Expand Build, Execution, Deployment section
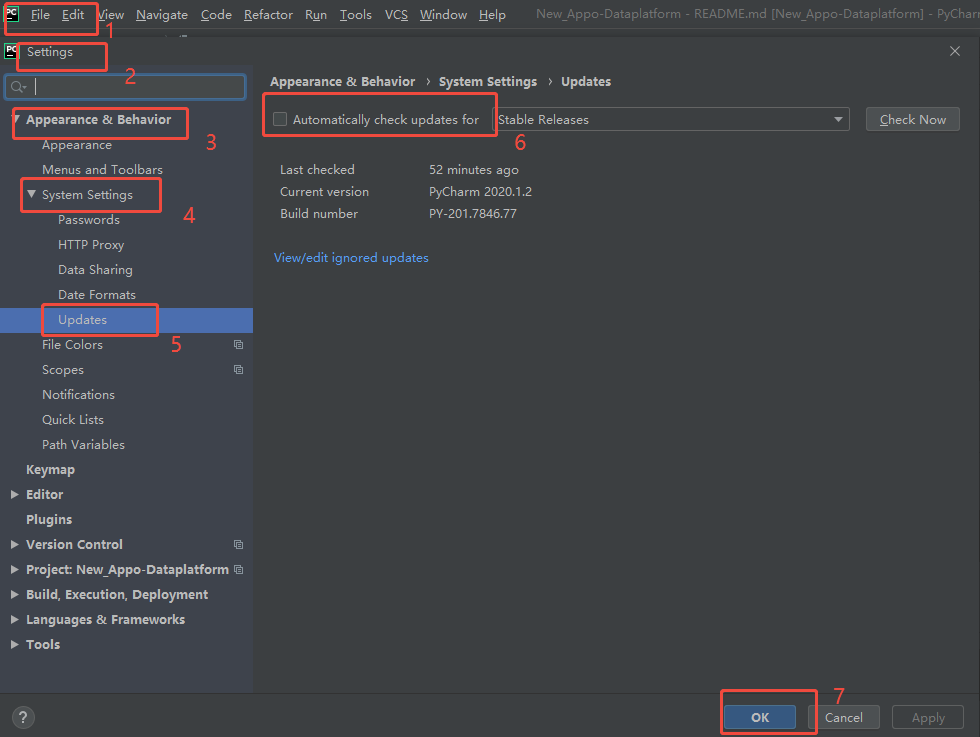Image resolution: width=980 pixels, height=737 pixels. tap(15, 594)
